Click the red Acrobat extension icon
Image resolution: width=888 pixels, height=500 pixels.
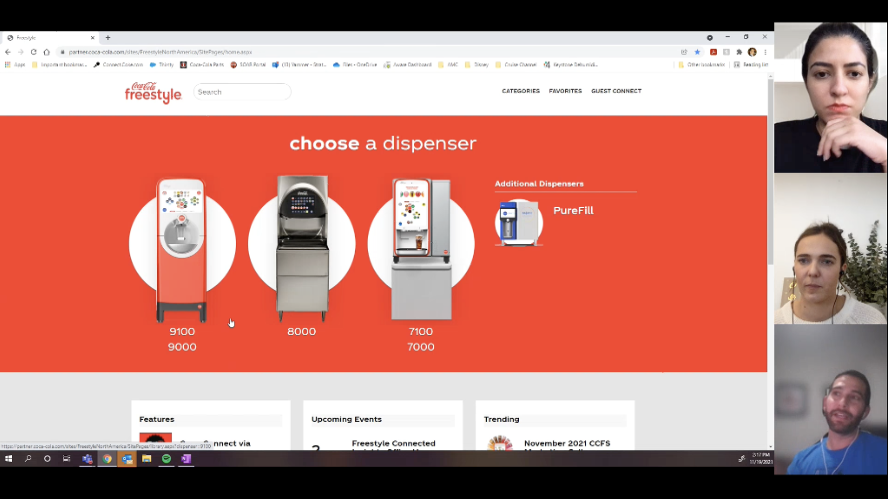(714, 52)
